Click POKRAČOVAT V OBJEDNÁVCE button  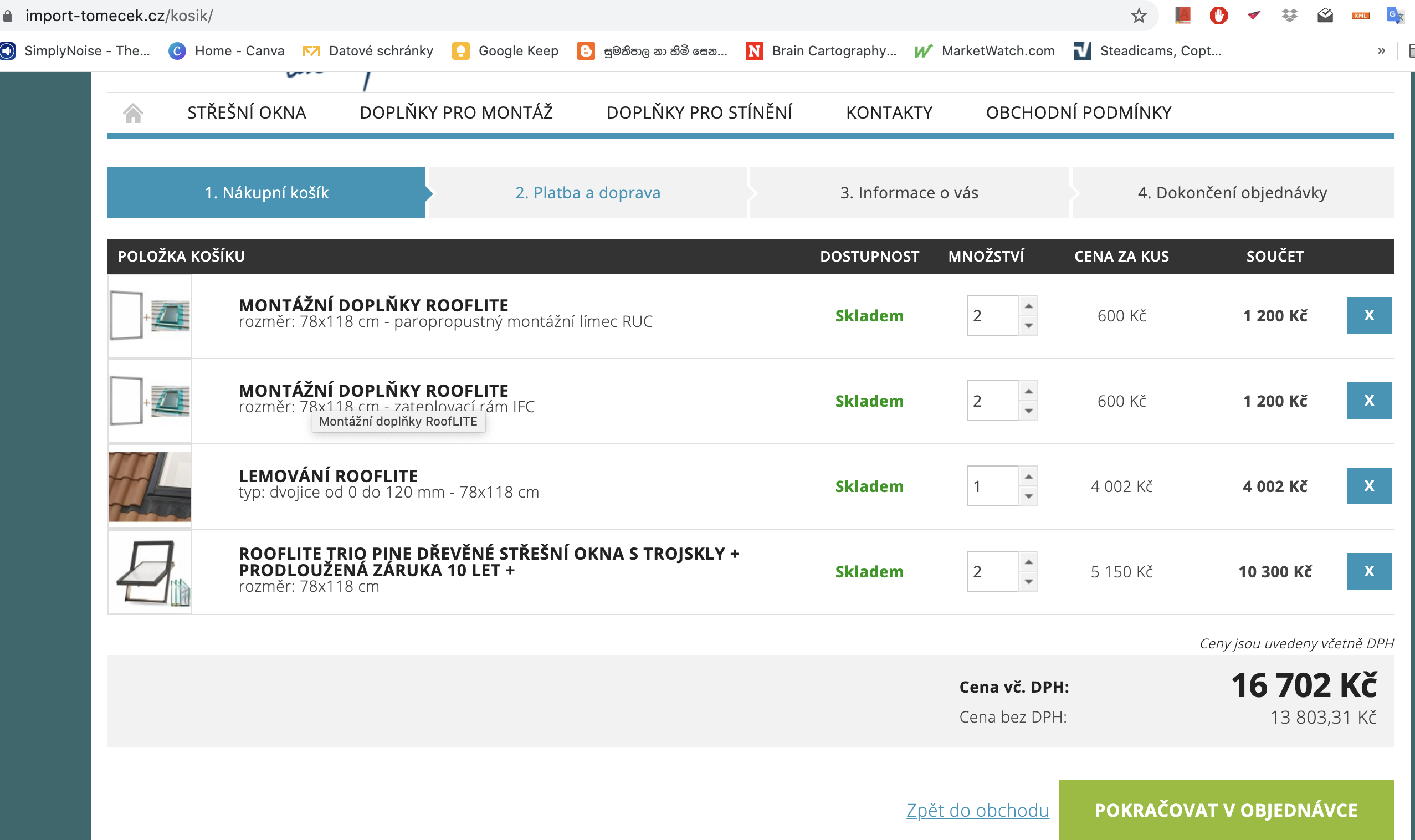tap(1226, 810)
